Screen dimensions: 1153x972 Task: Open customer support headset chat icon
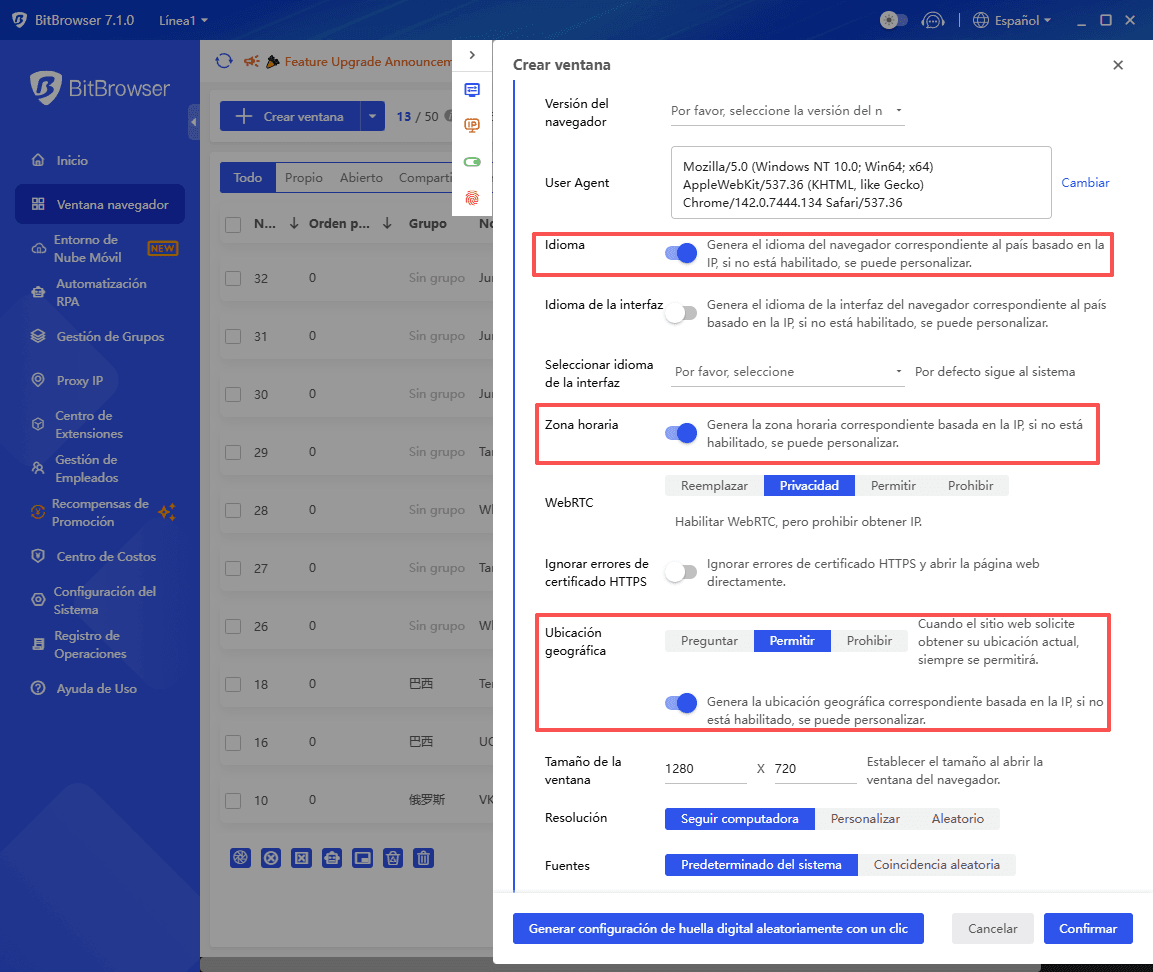click(x=933, y=20)
